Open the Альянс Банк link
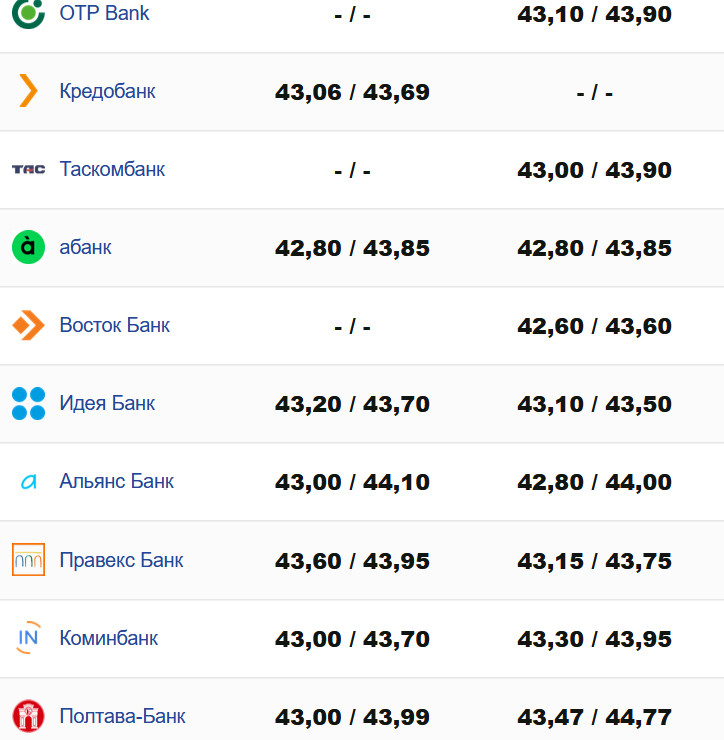This screenshot has width=724, height=740. pos(117,481)
